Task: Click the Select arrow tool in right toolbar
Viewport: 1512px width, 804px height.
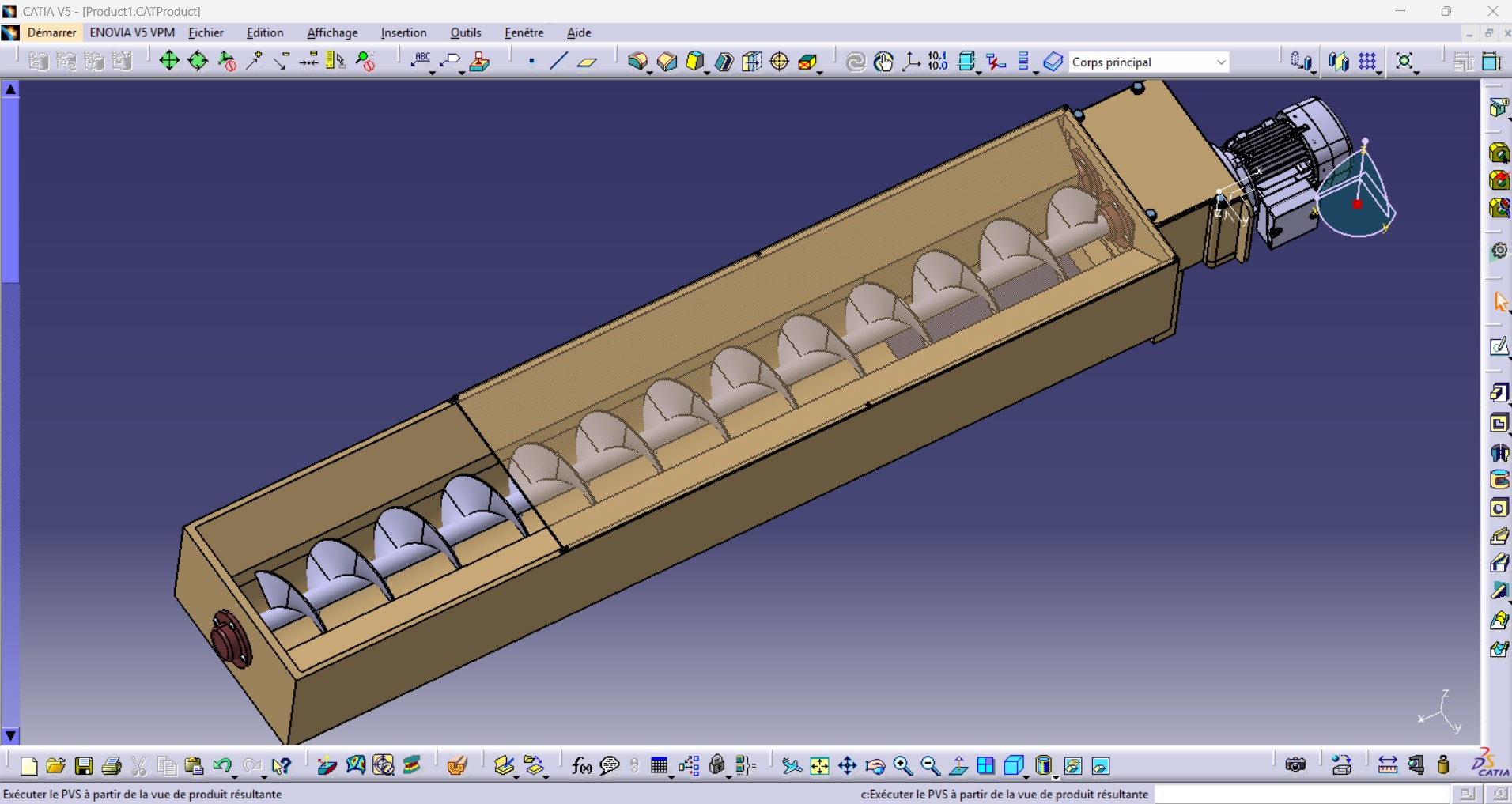Action: tap(1499, 301)
